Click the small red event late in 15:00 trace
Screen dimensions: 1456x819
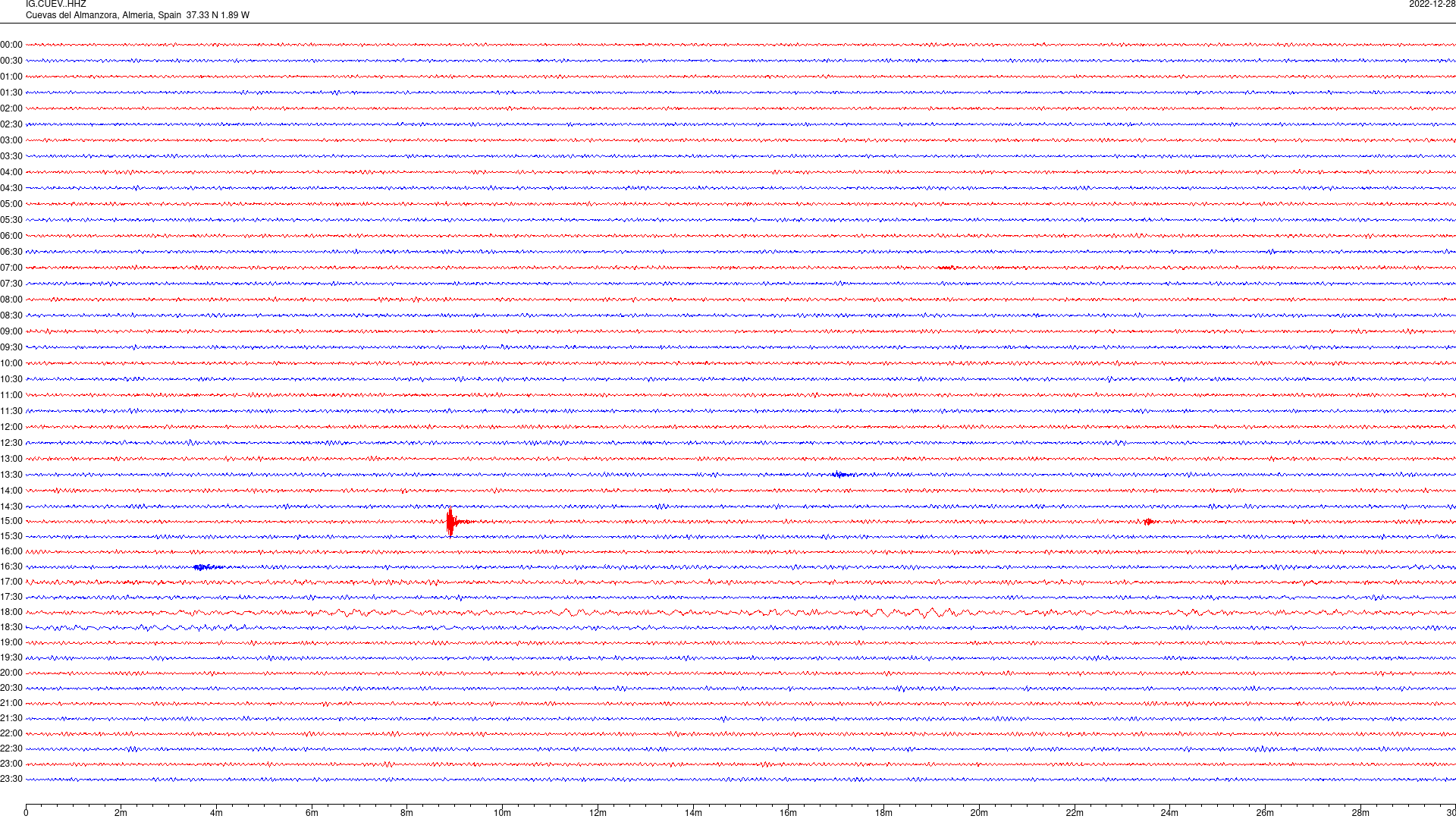click(1150, 521)
